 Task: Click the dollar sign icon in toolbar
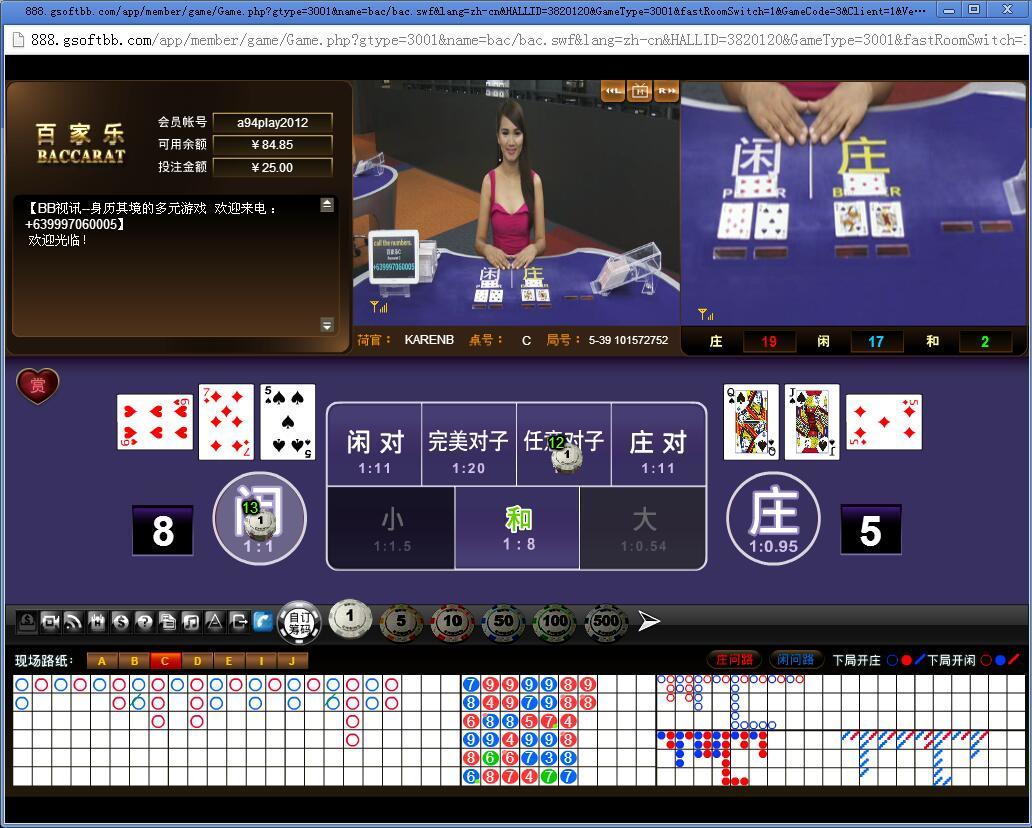pos(121,622)
